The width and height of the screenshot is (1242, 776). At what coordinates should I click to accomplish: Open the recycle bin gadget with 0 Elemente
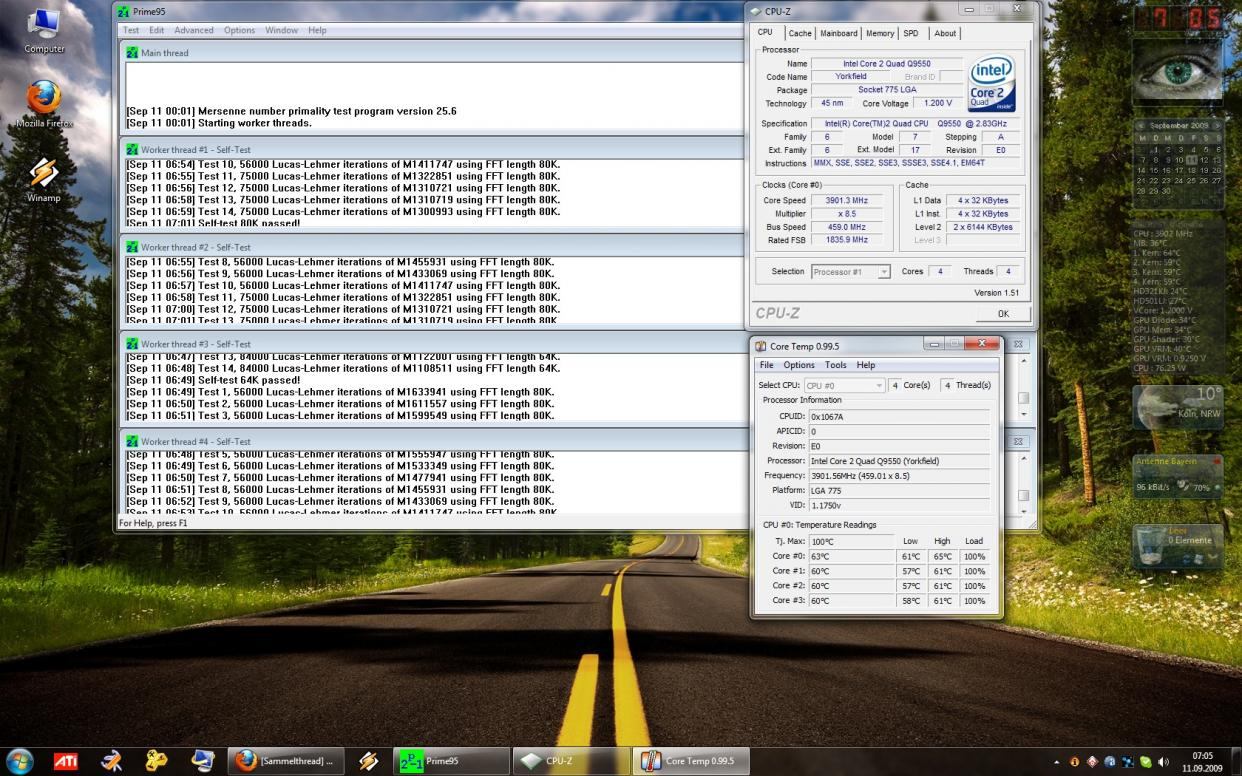coord(1177,546)
